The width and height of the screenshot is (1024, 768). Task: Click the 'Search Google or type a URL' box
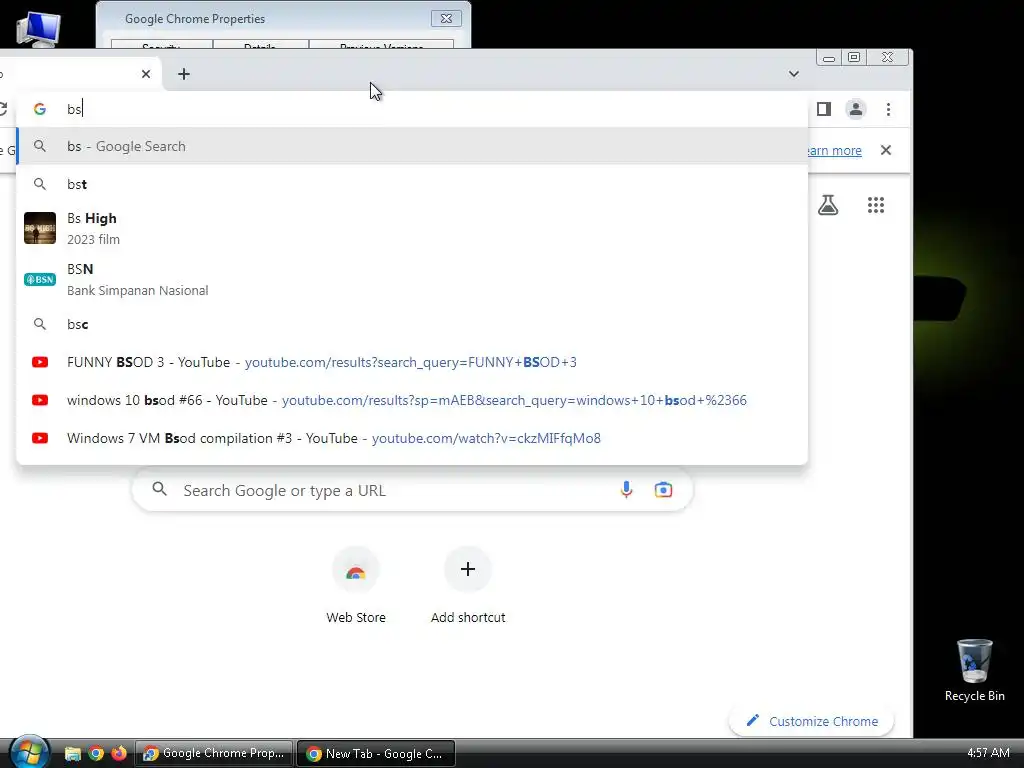click(412, 490)
